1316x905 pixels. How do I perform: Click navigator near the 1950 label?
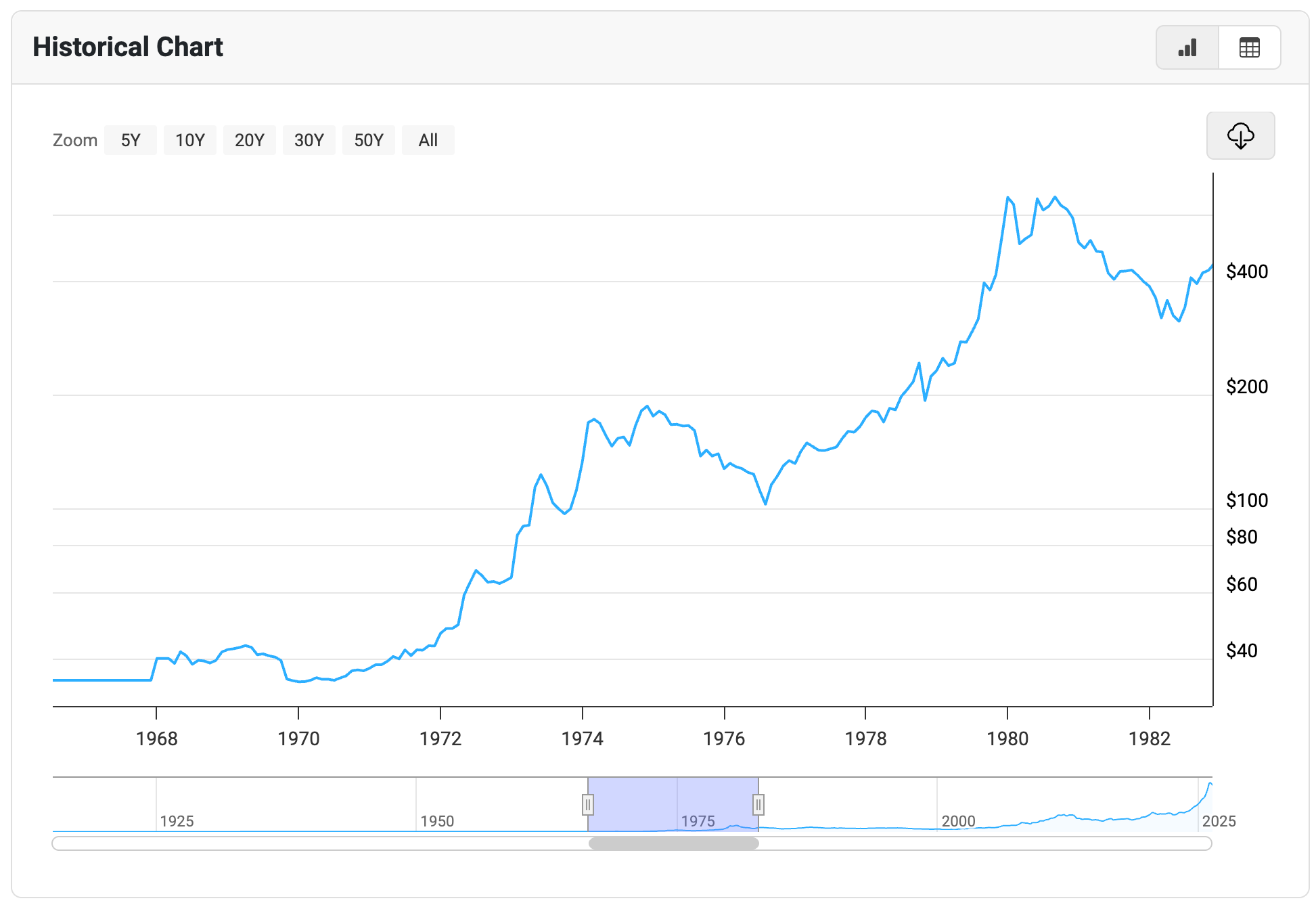click(x=436, y=820)
